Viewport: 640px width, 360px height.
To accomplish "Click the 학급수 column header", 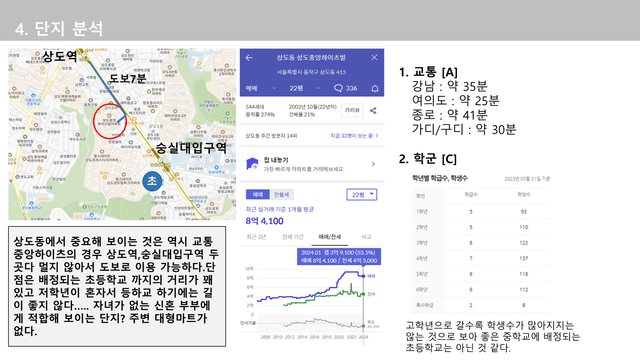I will pyautogui.click(x=471, y=194).
